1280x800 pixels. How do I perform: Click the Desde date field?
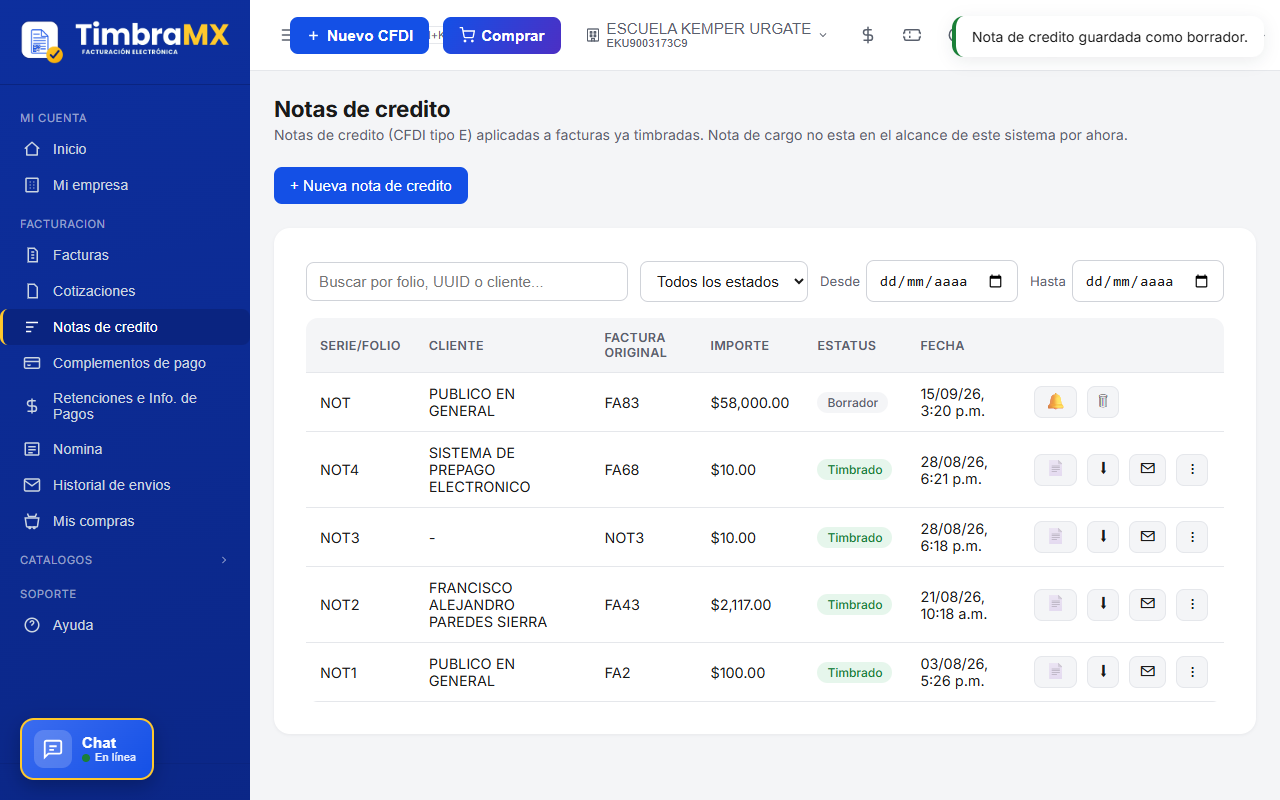(x=942, y=281)
